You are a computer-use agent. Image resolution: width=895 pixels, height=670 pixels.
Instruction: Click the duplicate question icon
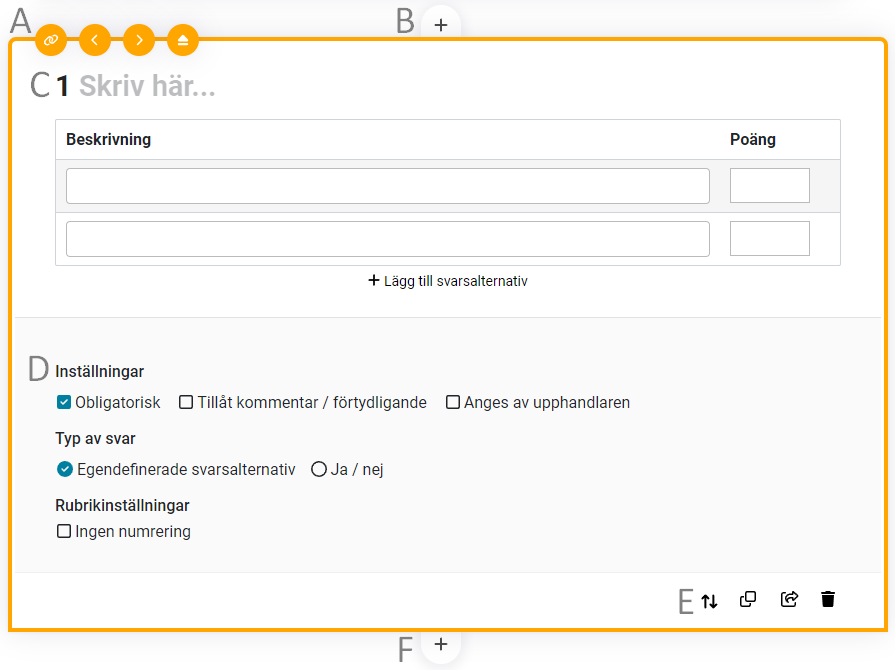[x=748, y=600]
